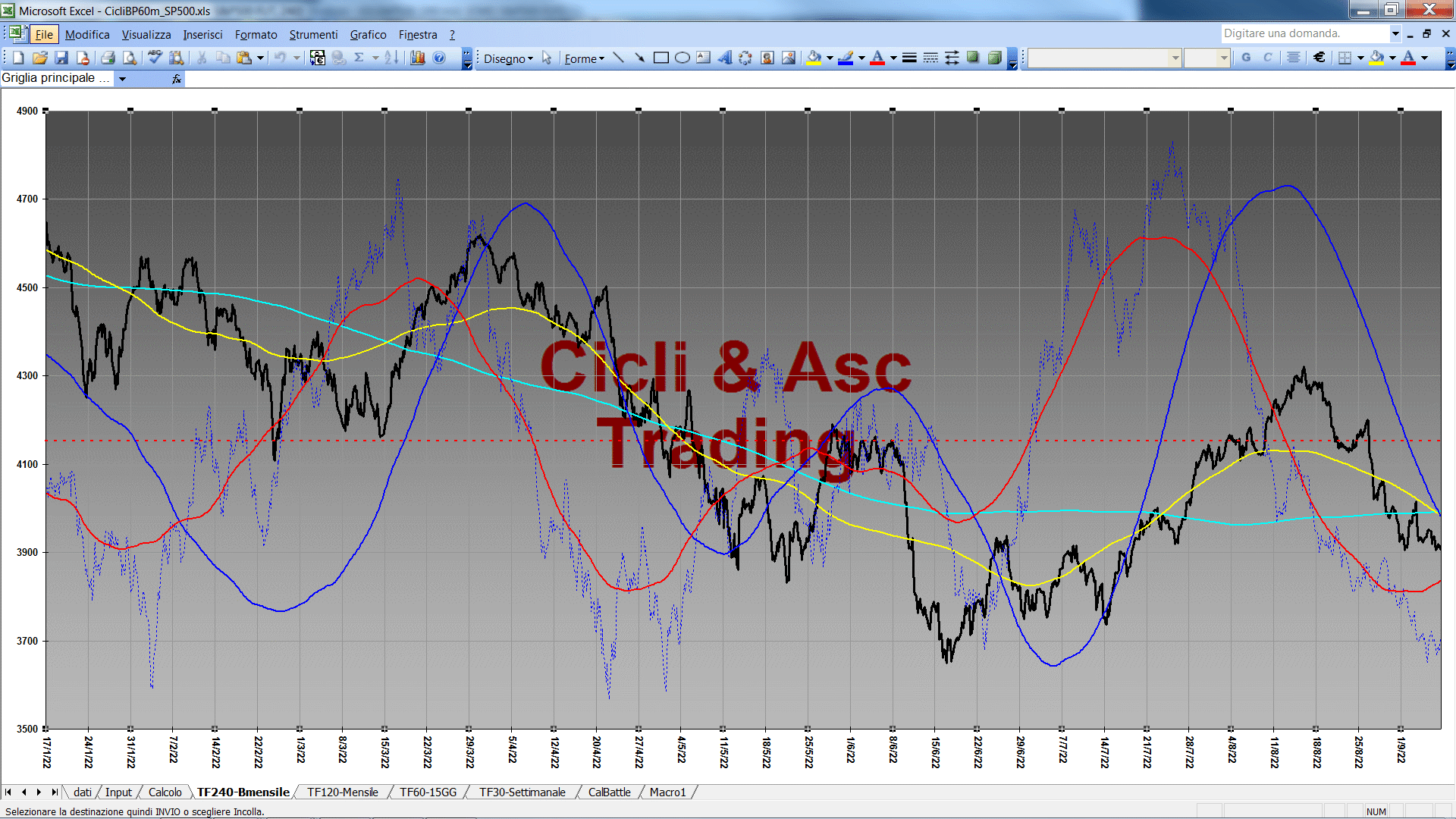Click the Name Box showing Griglia principale
The width and height of the screenshot is (1456, 819).
58,78
